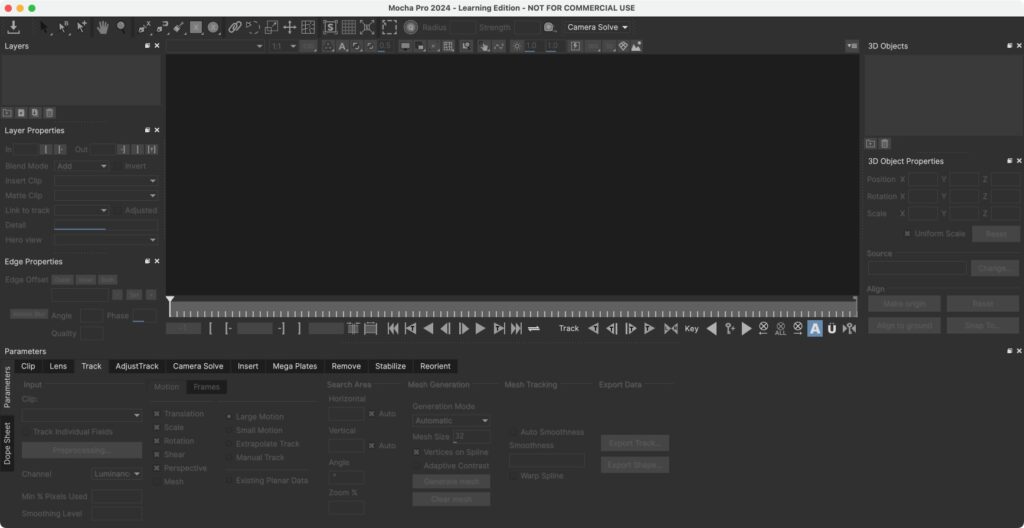
Task: Open the Dope Sheet vertical tab
Action: 7,442
